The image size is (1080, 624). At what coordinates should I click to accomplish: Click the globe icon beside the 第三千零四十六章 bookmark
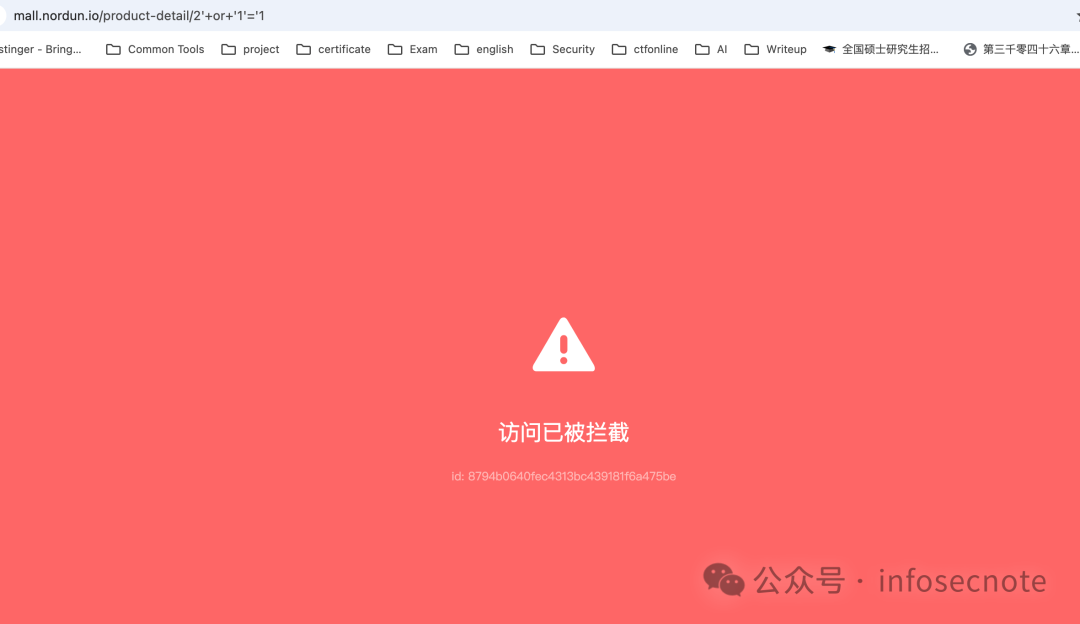pos(968,48)
